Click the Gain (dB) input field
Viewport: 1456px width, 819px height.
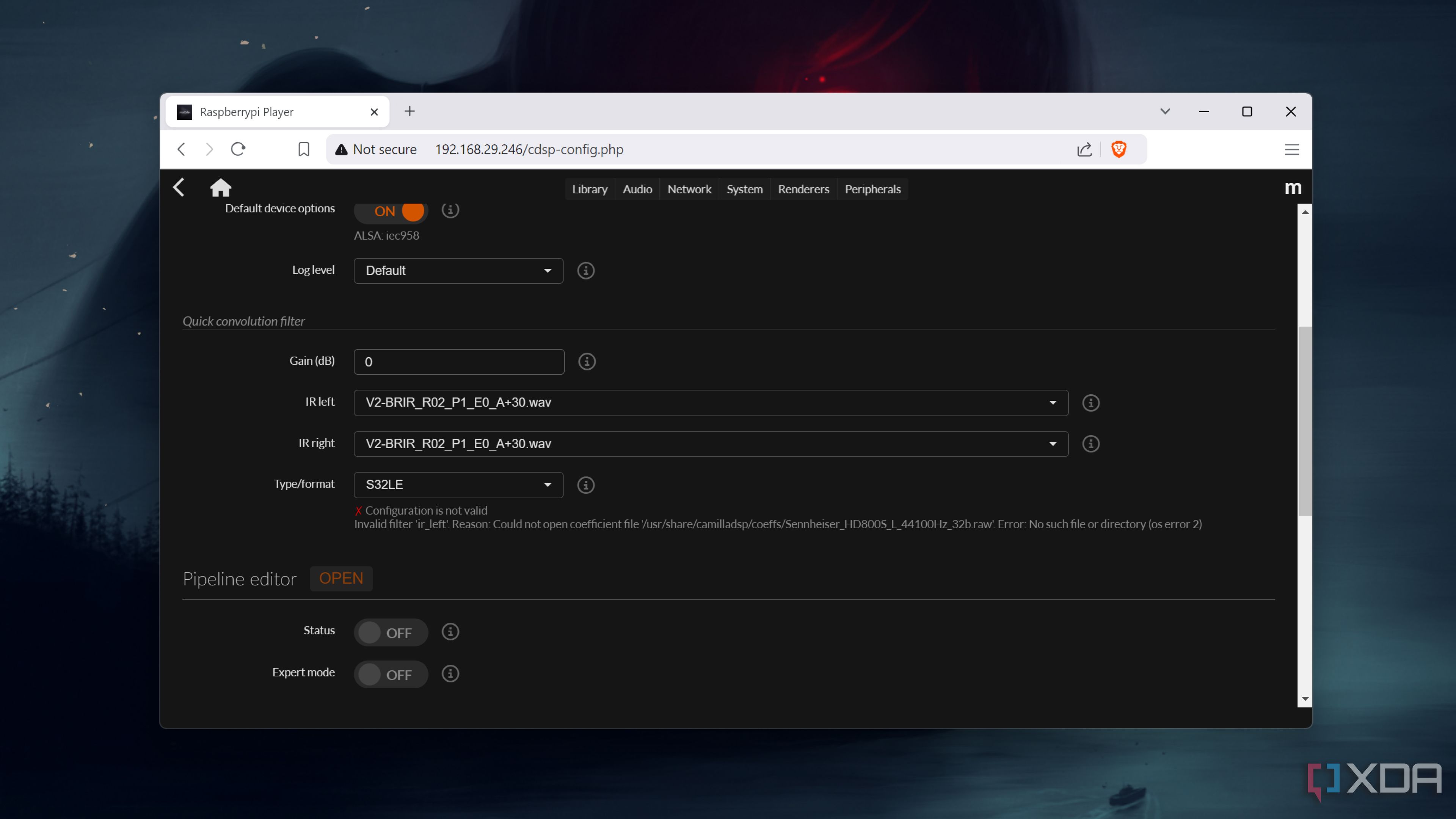pos(458,362)
